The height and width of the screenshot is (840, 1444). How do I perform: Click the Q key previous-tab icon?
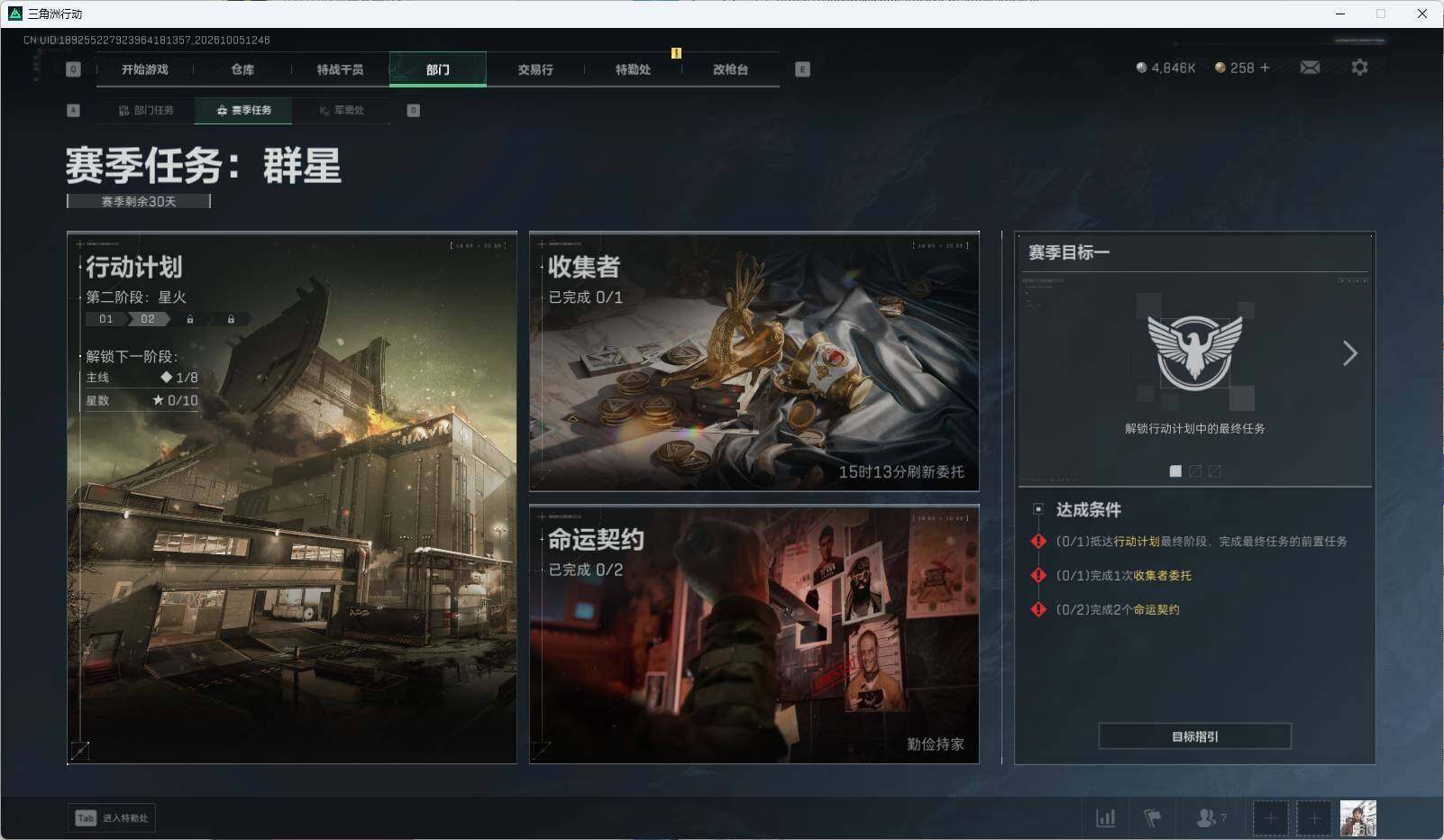point(74,69)
